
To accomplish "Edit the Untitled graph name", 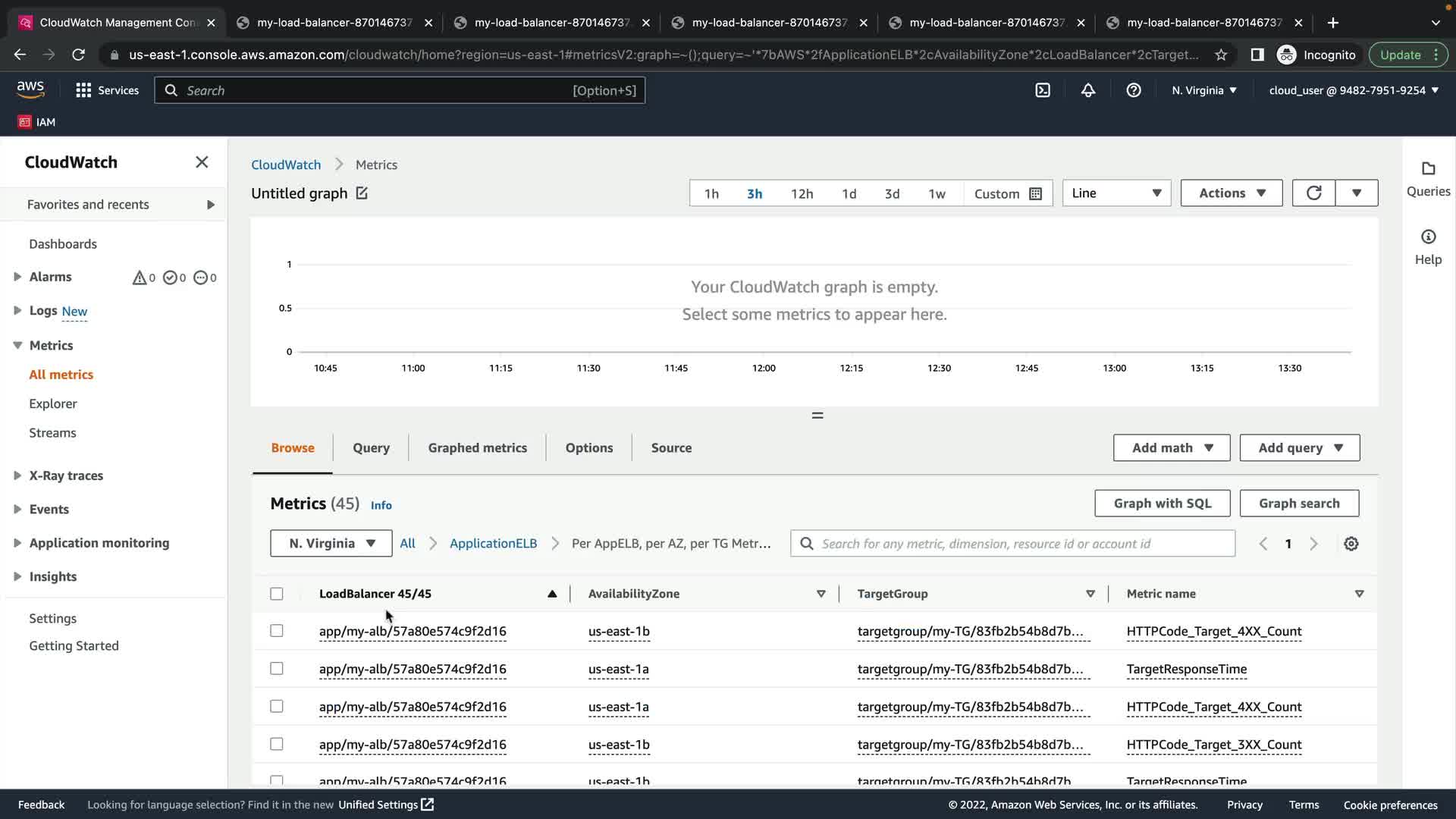I will [x=362, y=193].
